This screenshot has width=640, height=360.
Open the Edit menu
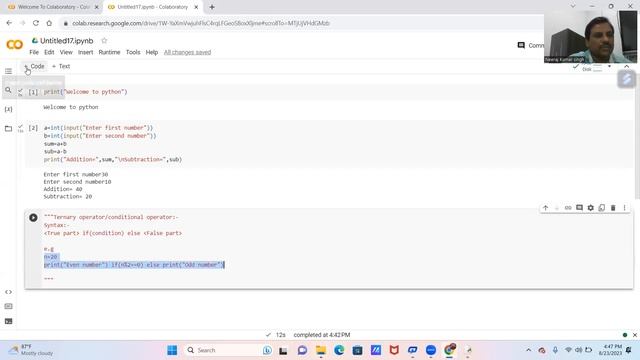point(49,52)
